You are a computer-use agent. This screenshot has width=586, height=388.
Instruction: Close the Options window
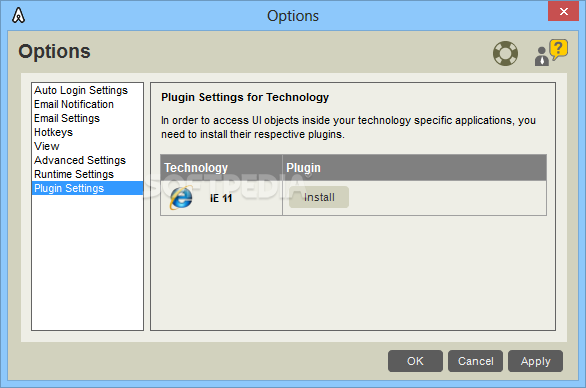(x=564, y=11)
